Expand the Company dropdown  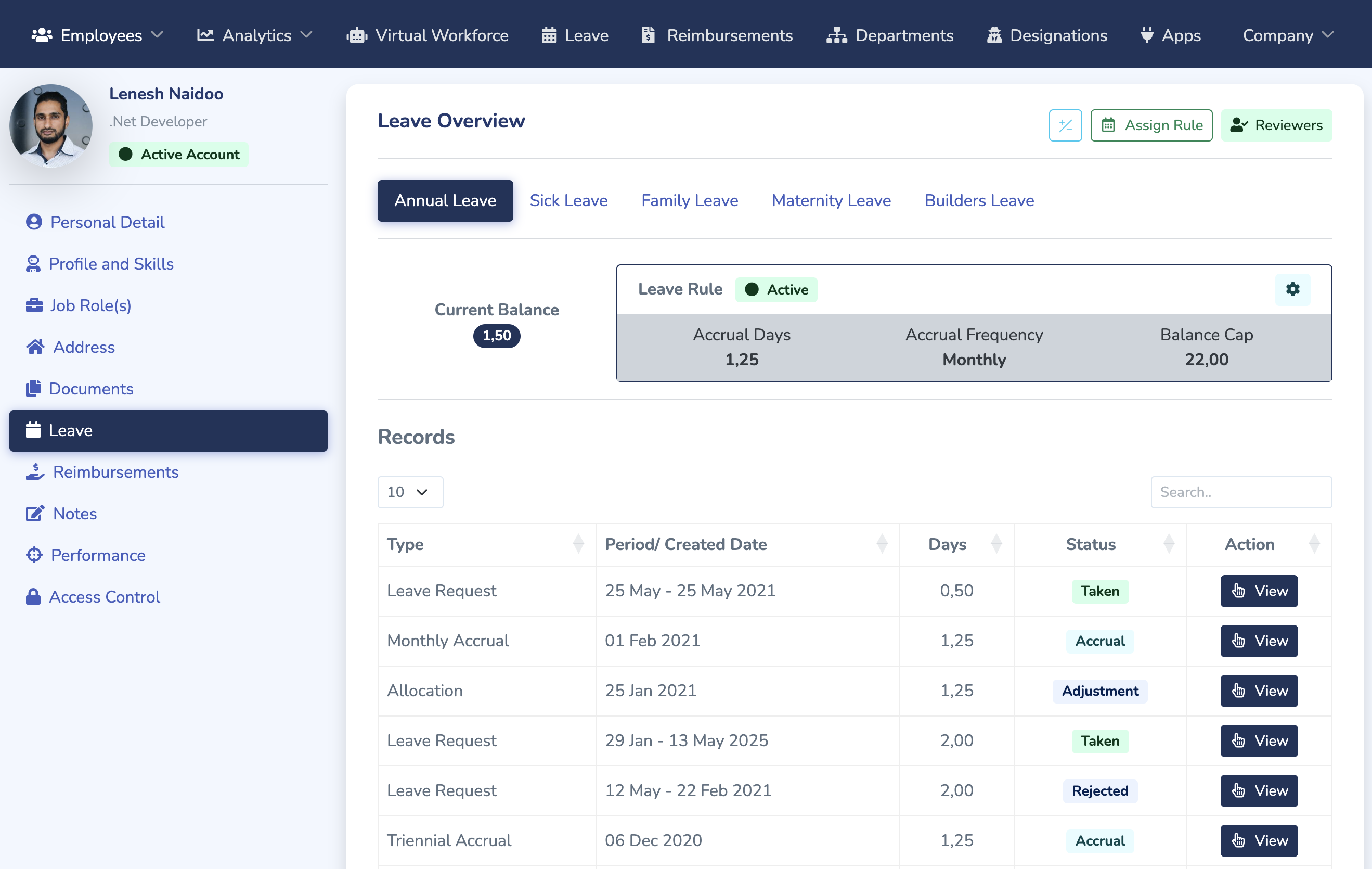pos(1288,35)
